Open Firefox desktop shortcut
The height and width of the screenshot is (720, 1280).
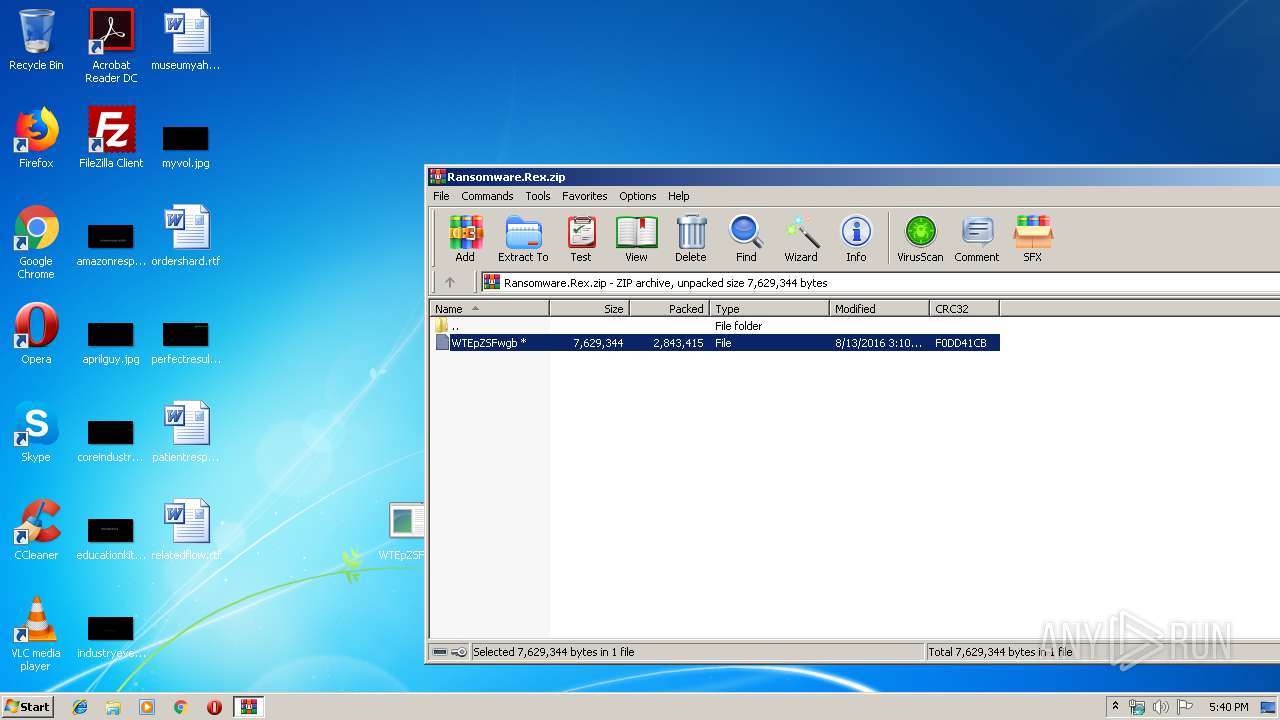pyautogui.click(x=36, y=138)
